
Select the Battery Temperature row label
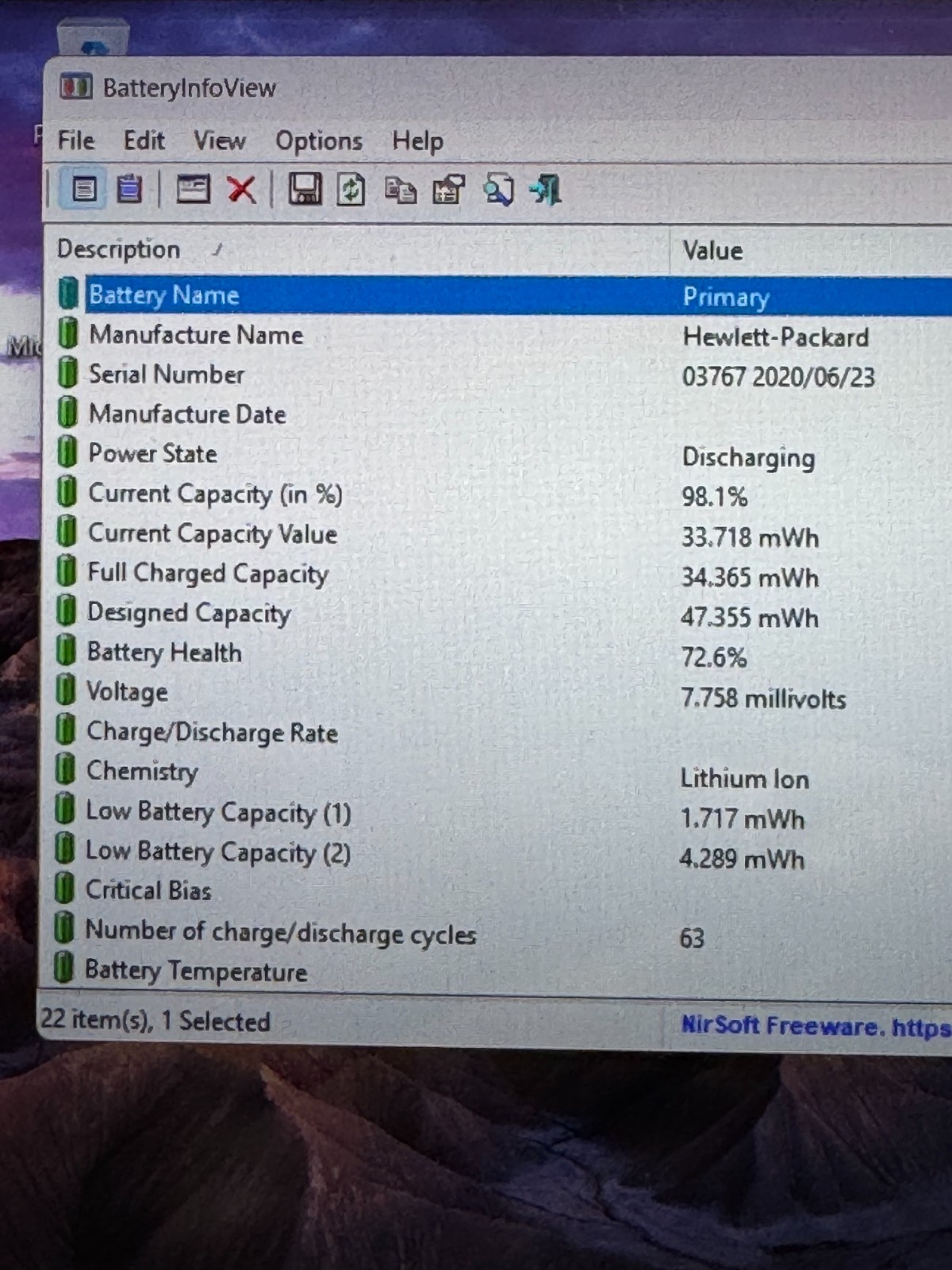pyautogui.click(x=196, y=972)
